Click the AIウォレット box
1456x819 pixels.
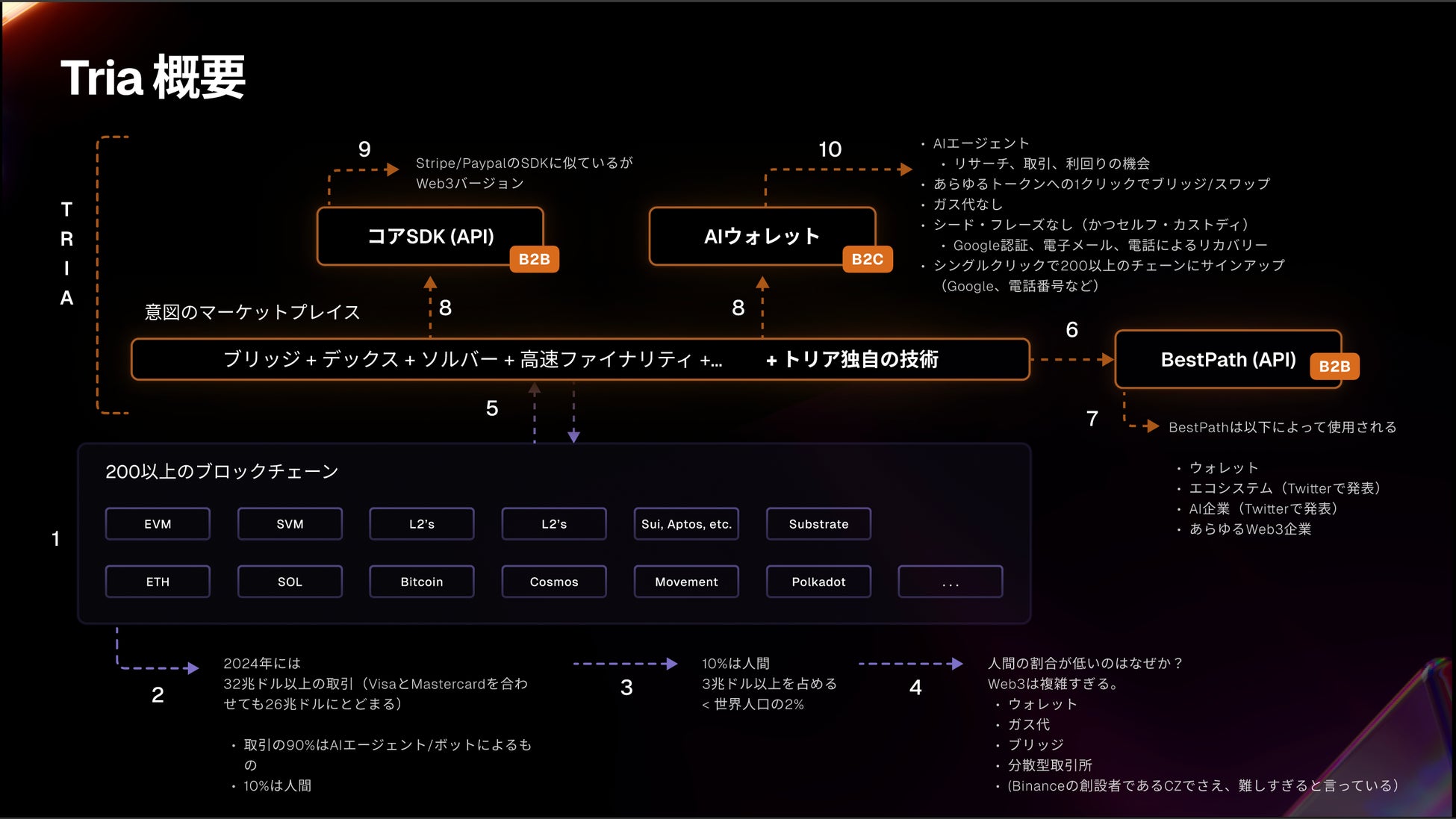point(761,237)
